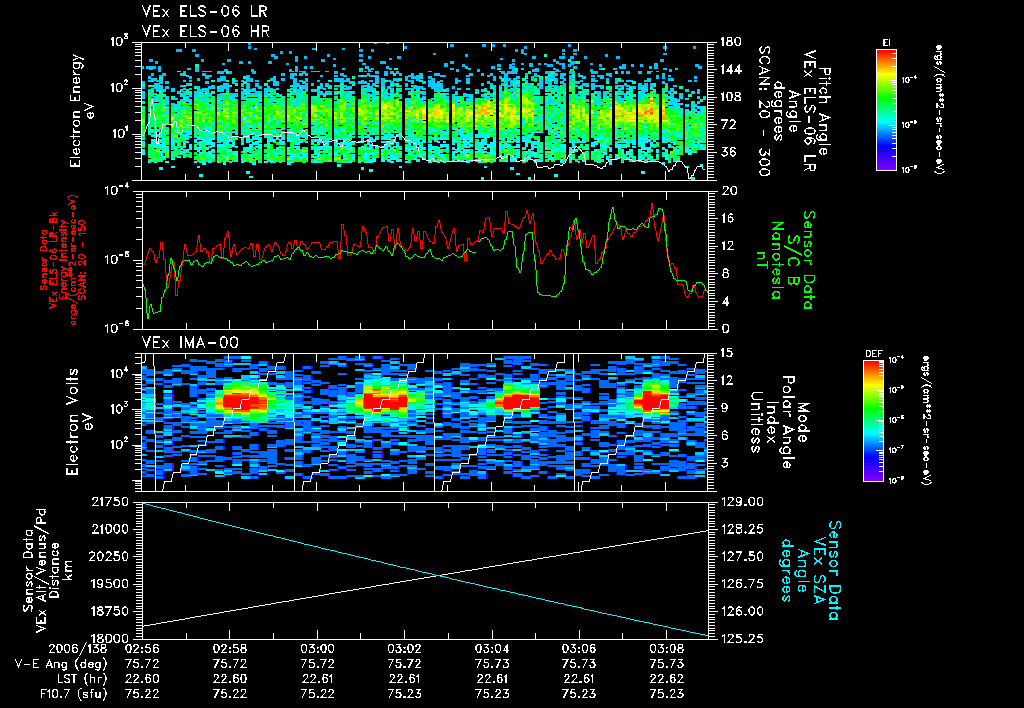Click the '125.25' SZA tick label

coord(741,639)
